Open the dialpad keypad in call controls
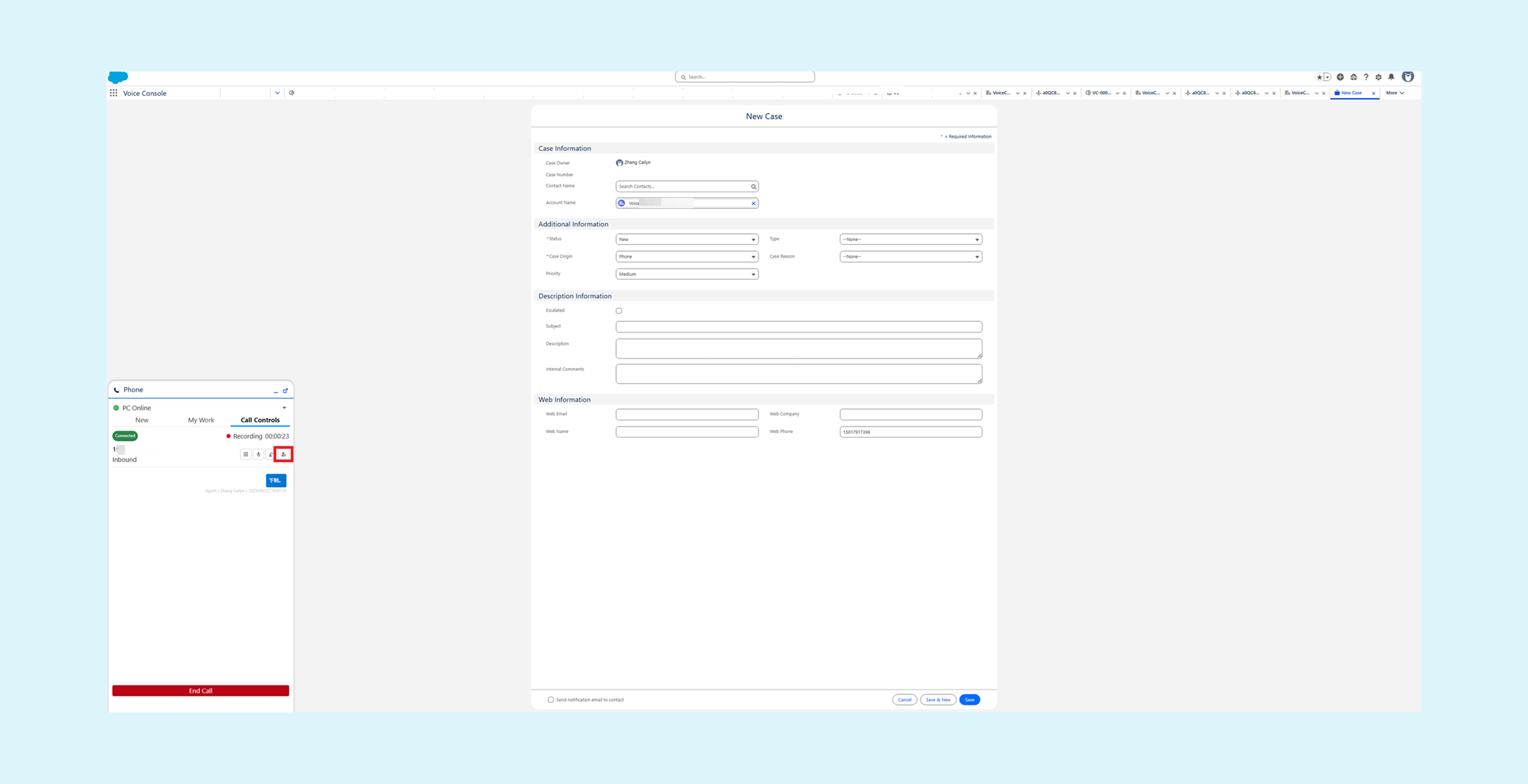This screenshot has height=784, width=1528. point(245,454)
